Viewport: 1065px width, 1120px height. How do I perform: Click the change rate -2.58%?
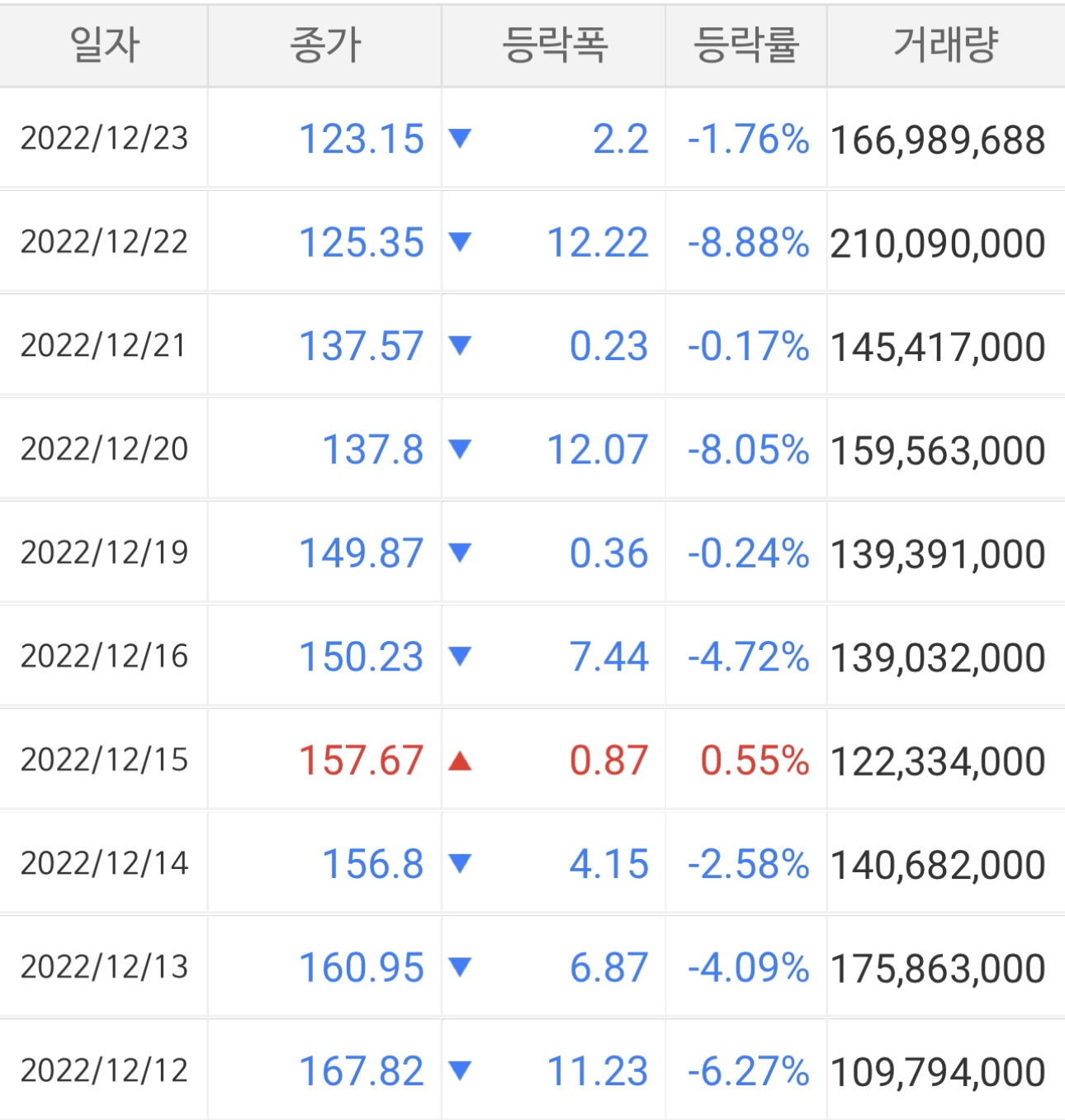pyautogui.click(x=748, y=865)
